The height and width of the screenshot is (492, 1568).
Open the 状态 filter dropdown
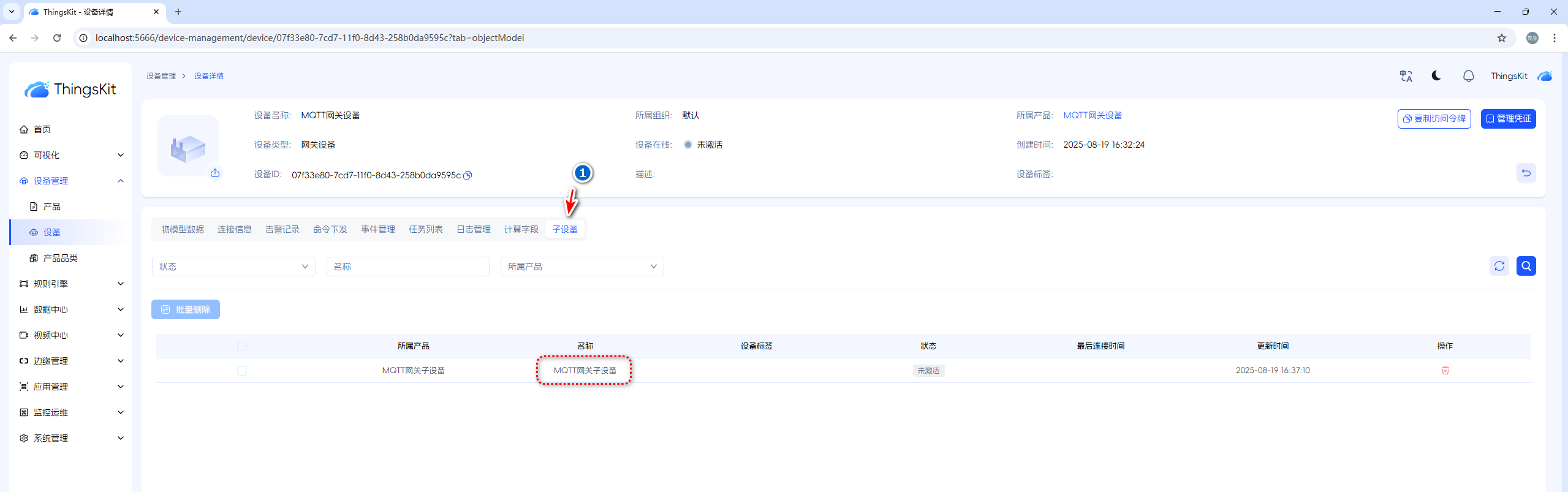click(233, 267)
